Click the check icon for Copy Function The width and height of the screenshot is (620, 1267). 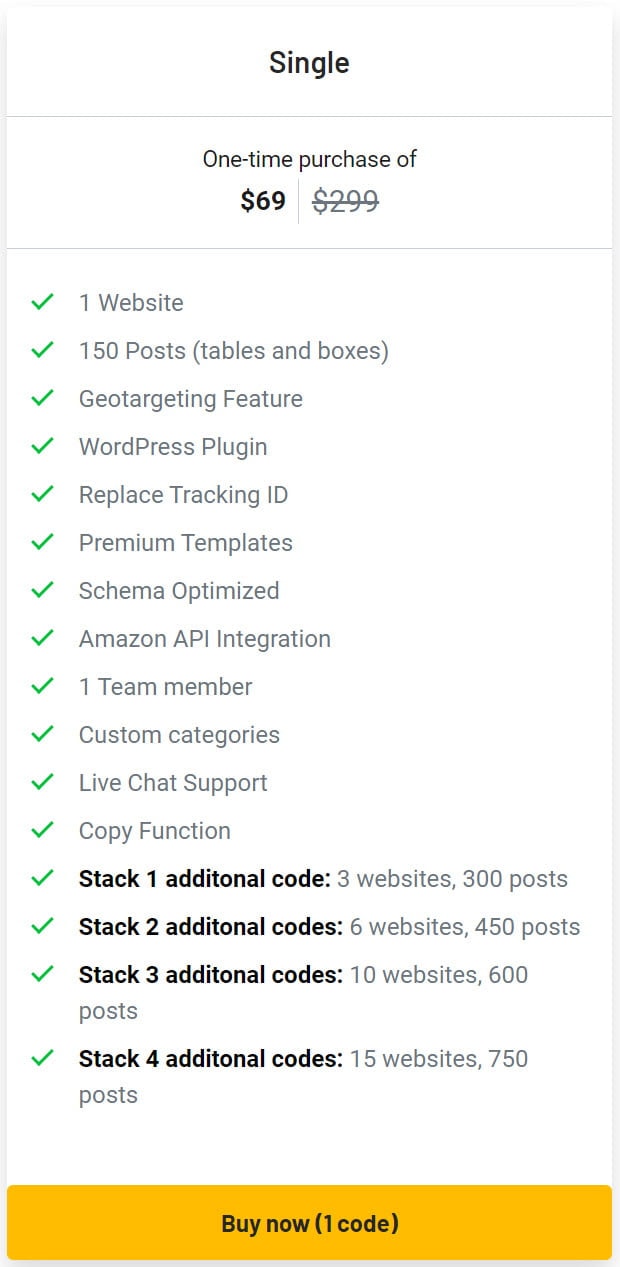point(42,830)
